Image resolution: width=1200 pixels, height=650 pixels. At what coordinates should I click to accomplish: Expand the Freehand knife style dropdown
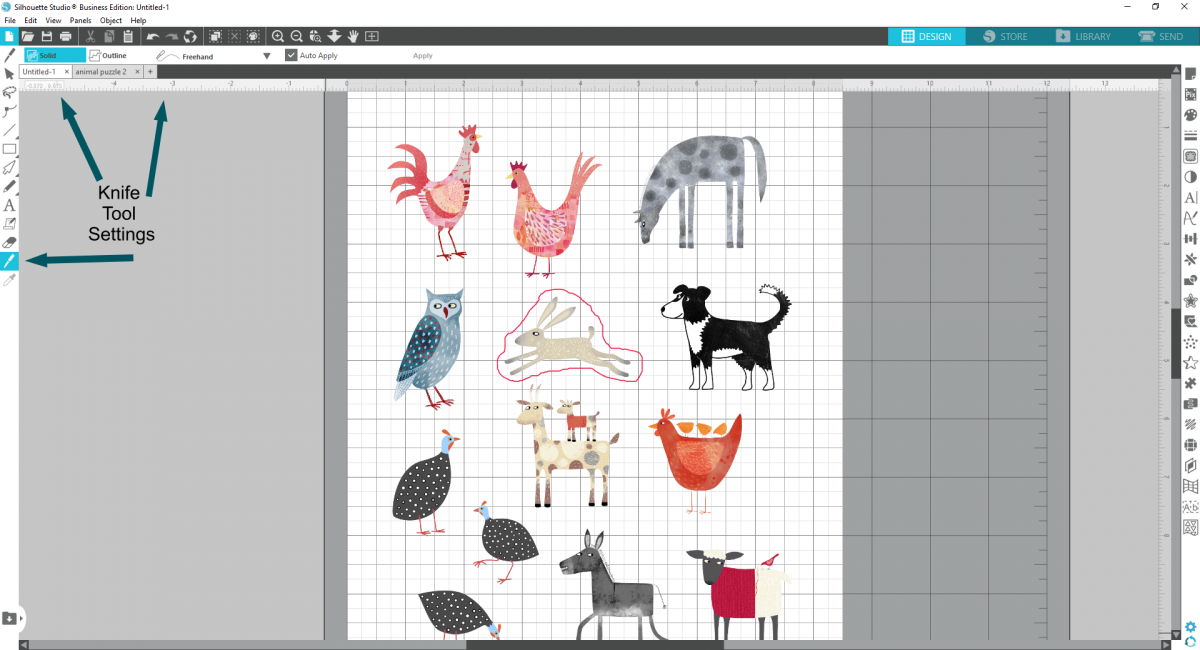click(266, 56)
